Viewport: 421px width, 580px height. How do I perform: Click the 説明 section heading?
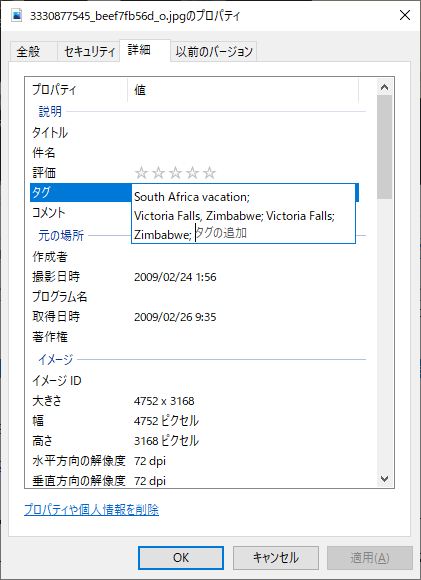tap(50, 111)
